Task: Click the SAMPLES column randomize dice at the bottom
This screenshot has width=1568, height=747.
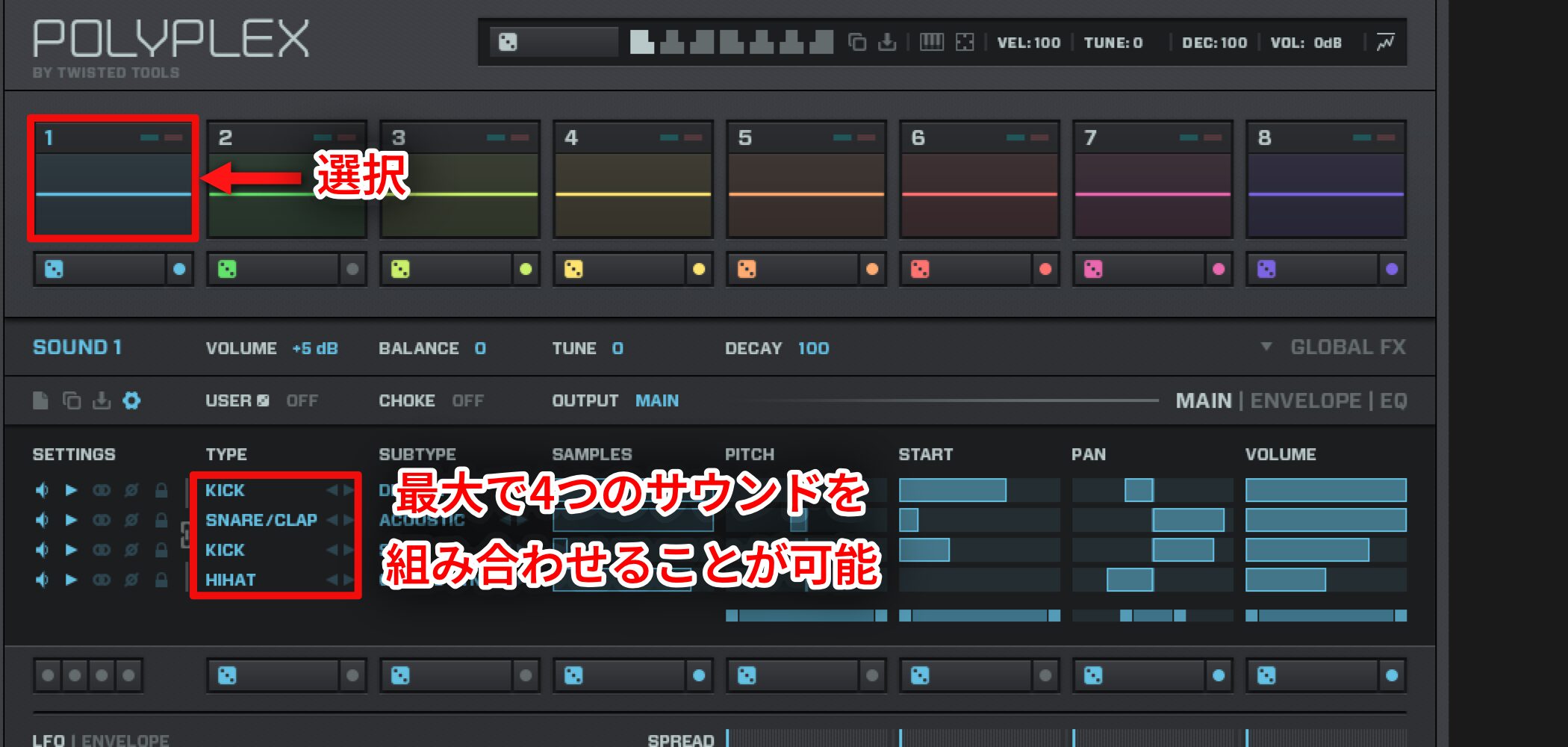Action: [573, 676]
